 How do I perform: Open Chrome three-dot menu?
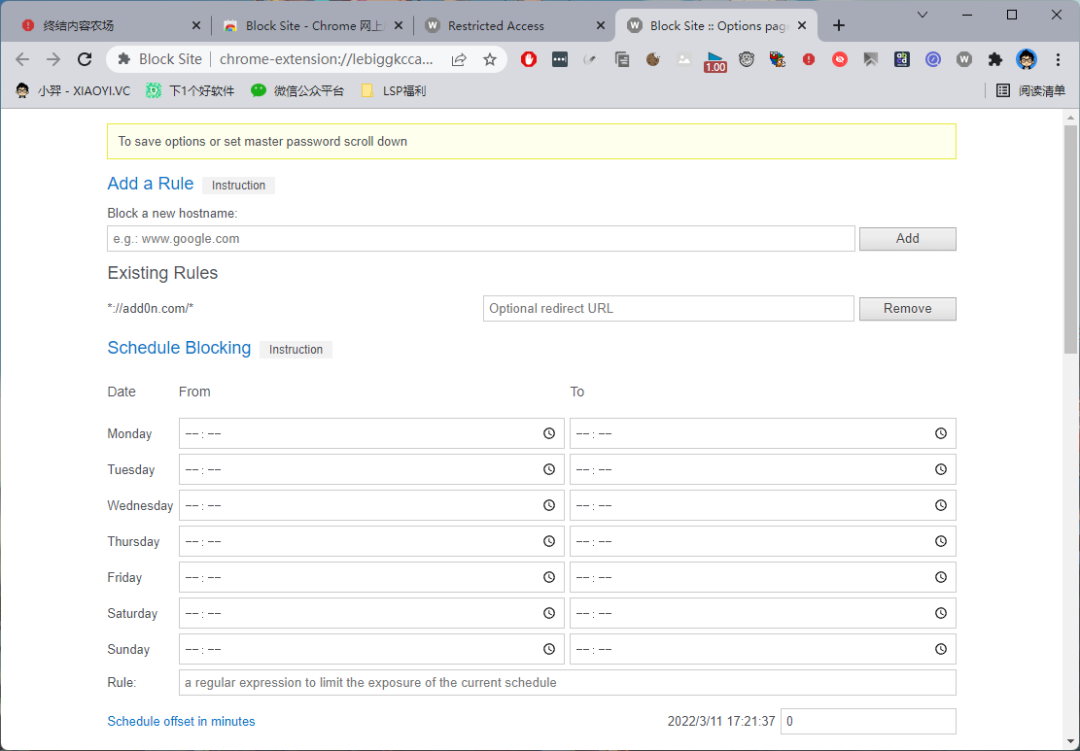(1058, 60)
